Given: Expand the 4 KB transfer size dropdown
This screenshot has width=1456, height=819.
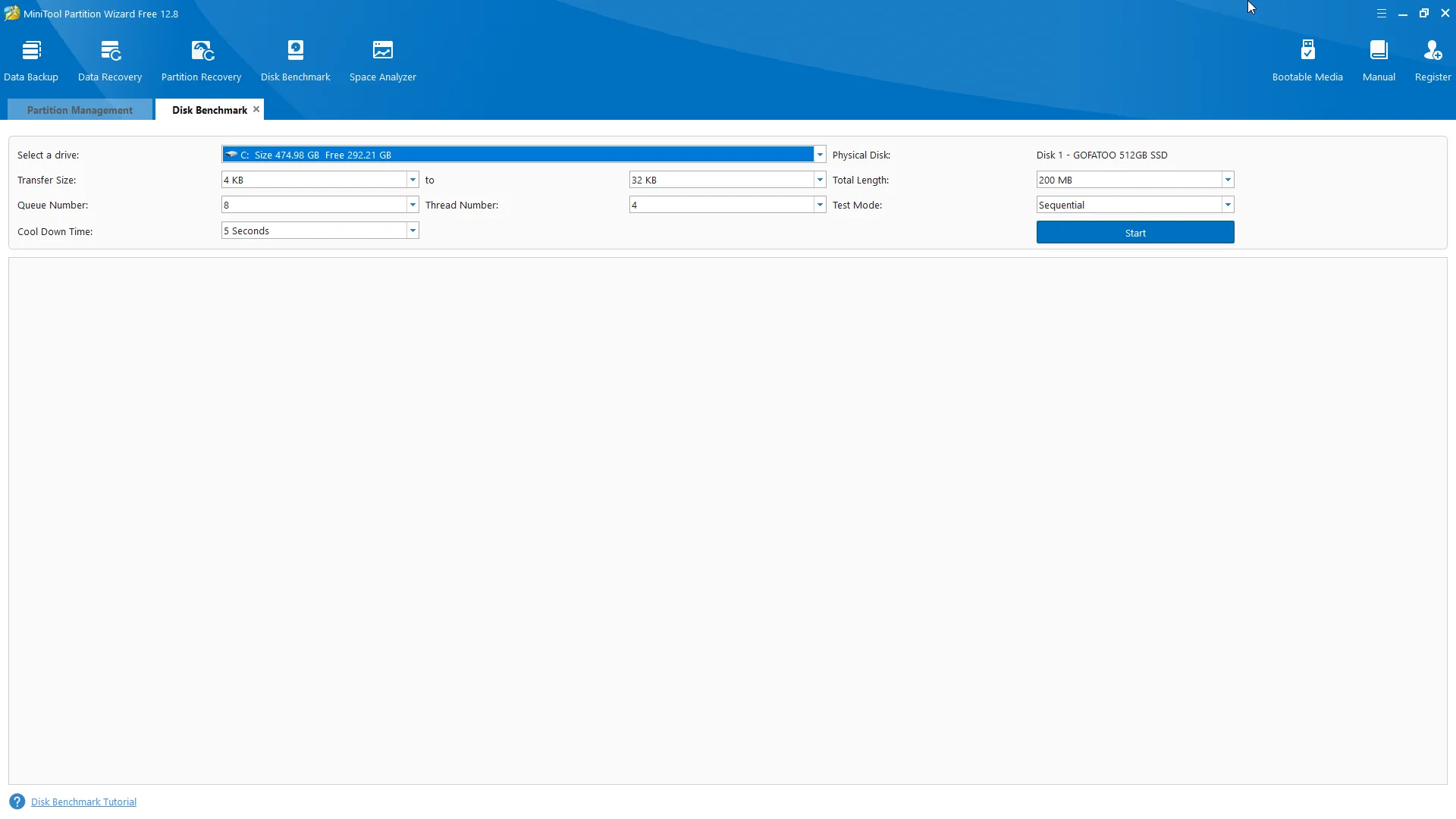Looking at the screenshot, I should point(413,180).
